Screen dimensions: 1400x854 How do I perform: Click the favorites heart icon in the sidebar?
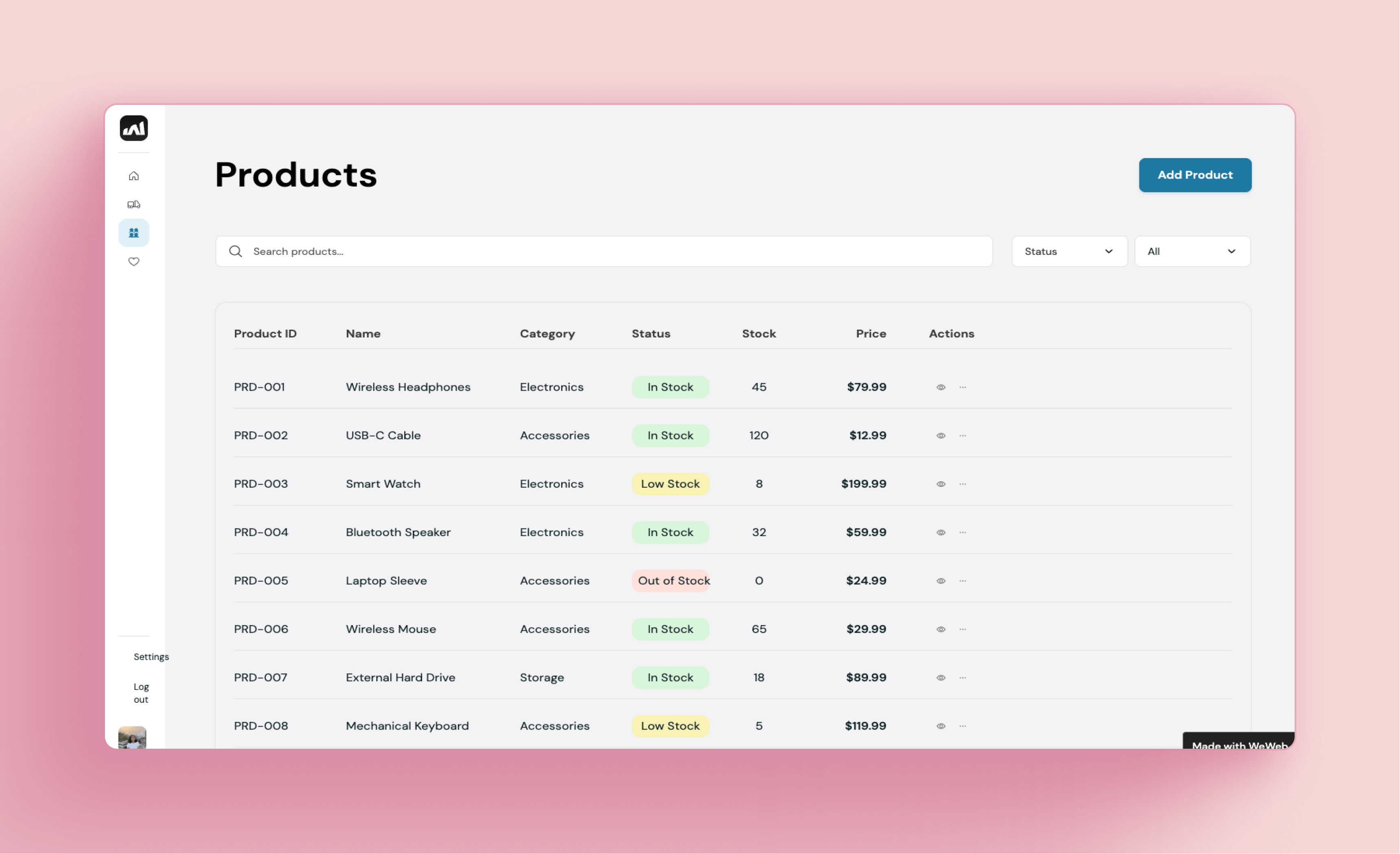pos(133,261)
